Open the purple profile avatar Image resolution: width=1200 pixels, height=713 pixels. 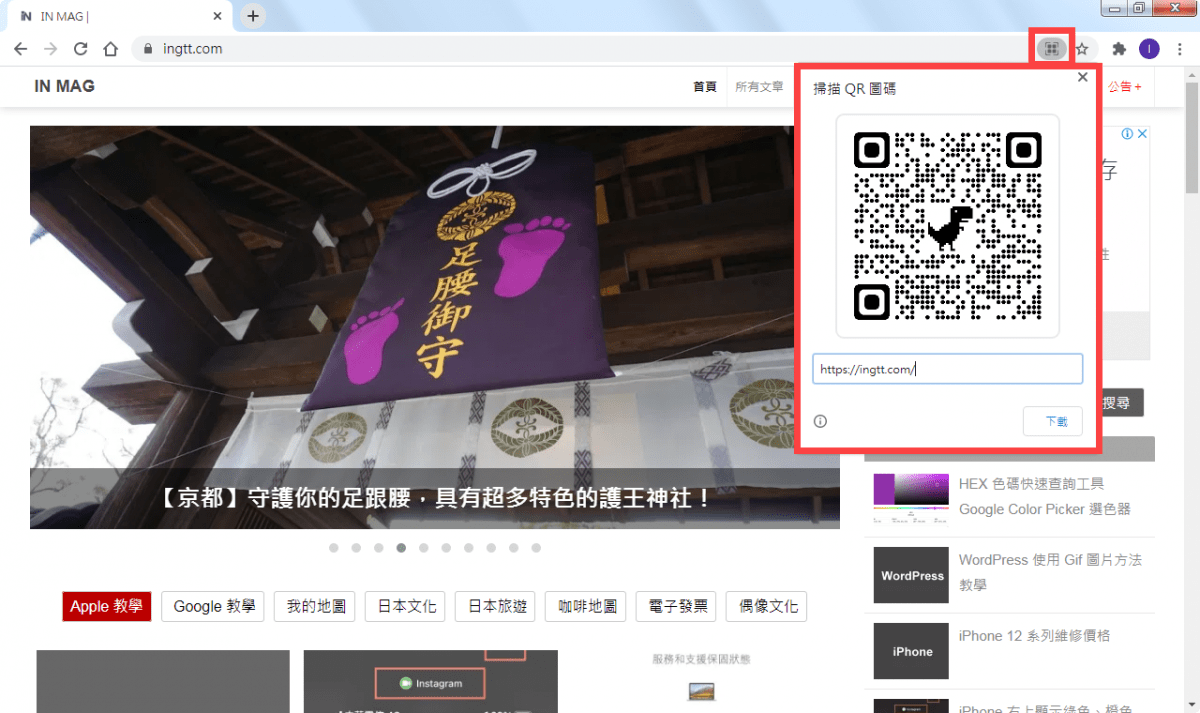(1149, 48)
